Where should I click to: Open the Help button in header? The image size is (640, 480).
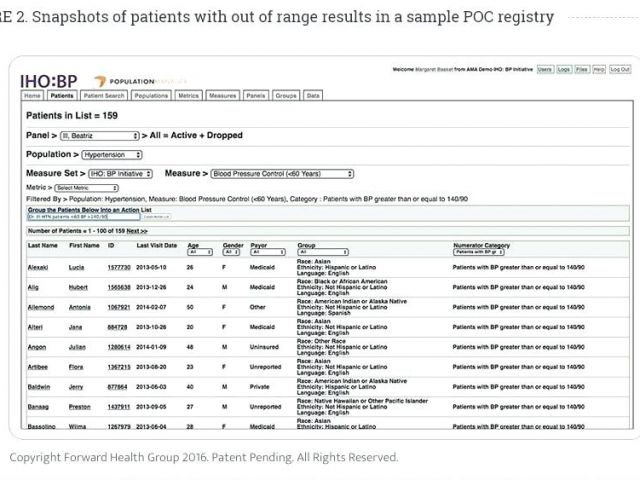(598, 69)
